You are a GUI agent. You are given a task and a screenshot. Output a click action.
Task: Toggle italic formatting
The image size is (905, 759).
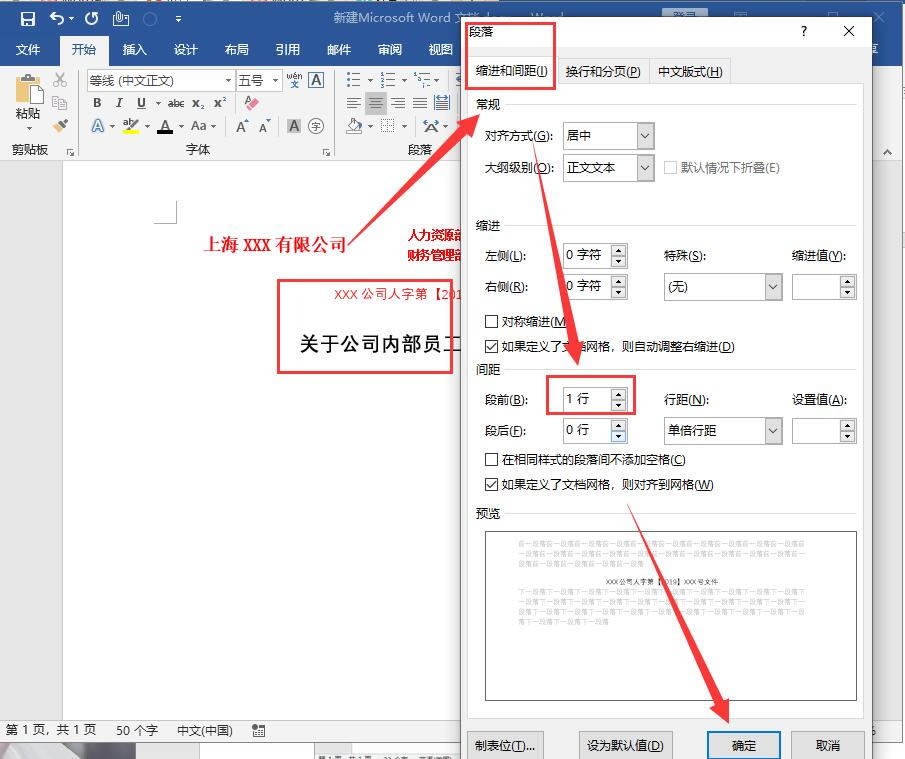(x=119, y=103)
